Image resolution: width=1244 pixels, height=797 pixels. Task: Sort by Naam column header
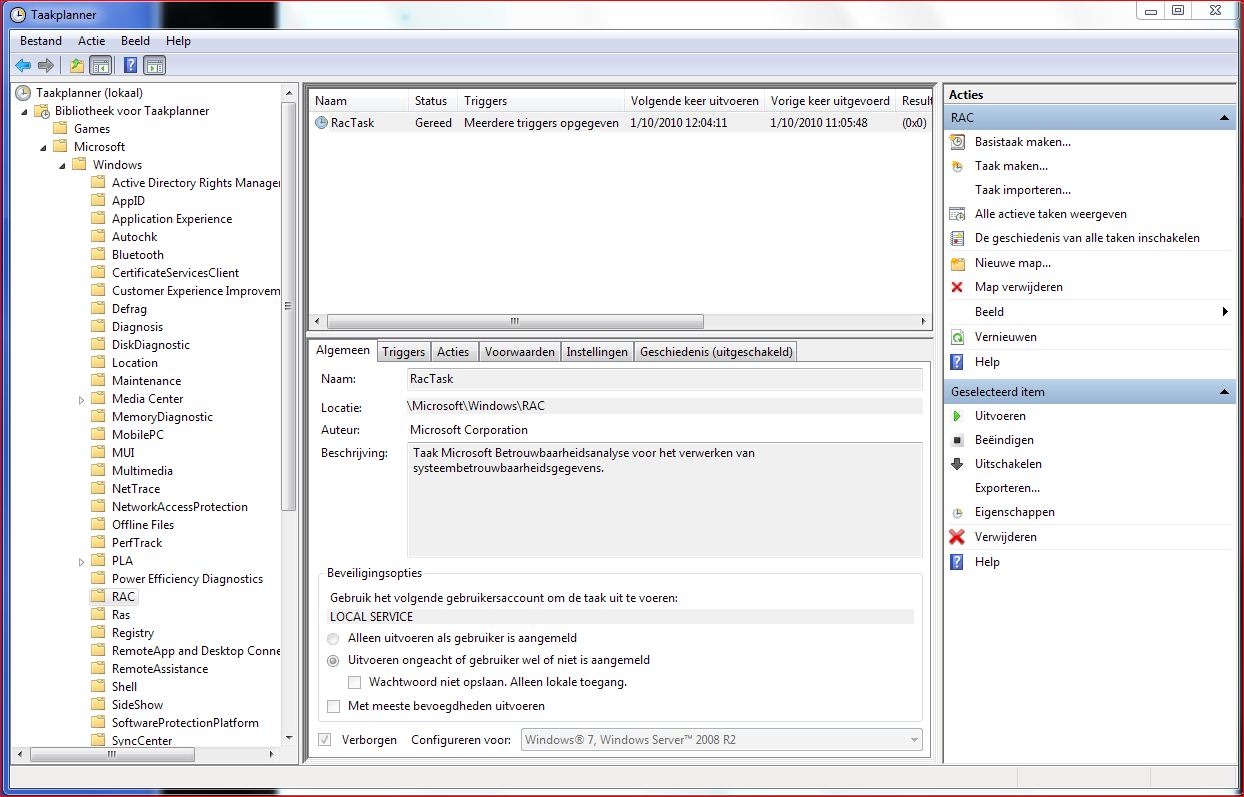[359, 101]
